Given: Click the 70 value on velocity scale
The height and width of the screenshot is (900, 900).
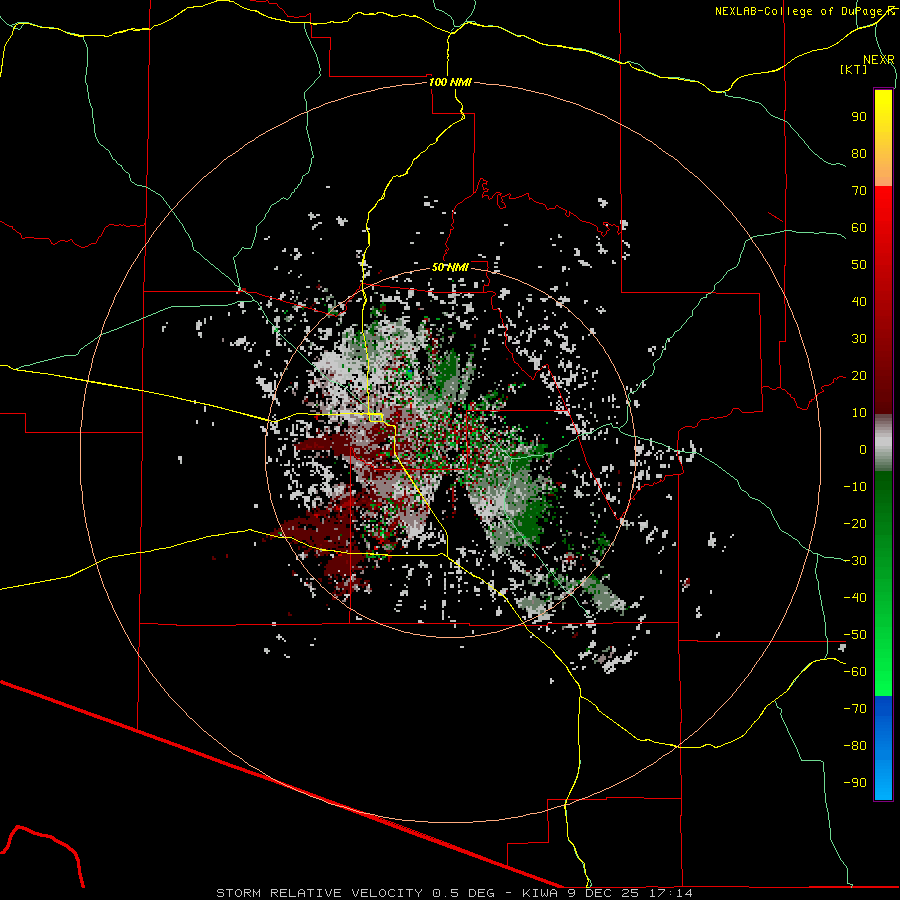Looking at the screenshot, I should 859,191.
